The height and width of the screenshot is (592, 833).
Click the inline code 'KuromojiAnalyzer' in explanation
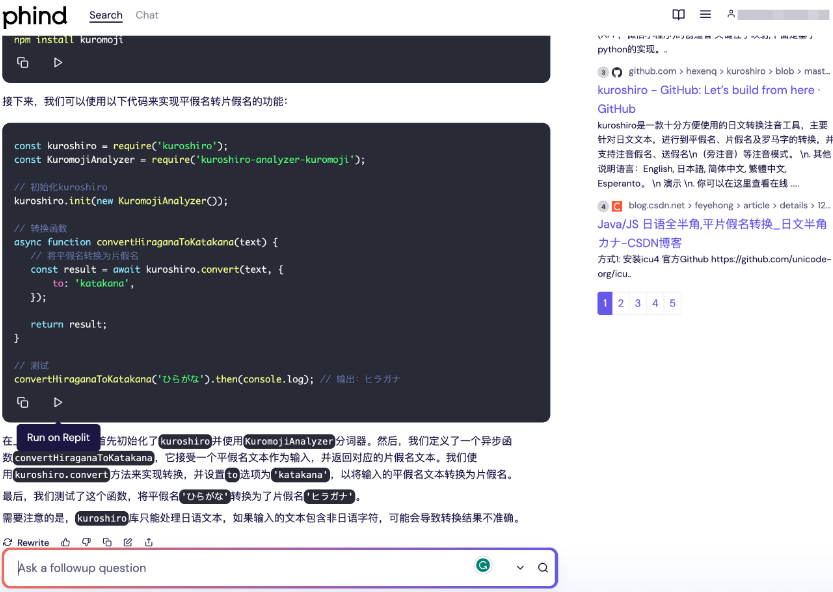(x=289, y=441)
